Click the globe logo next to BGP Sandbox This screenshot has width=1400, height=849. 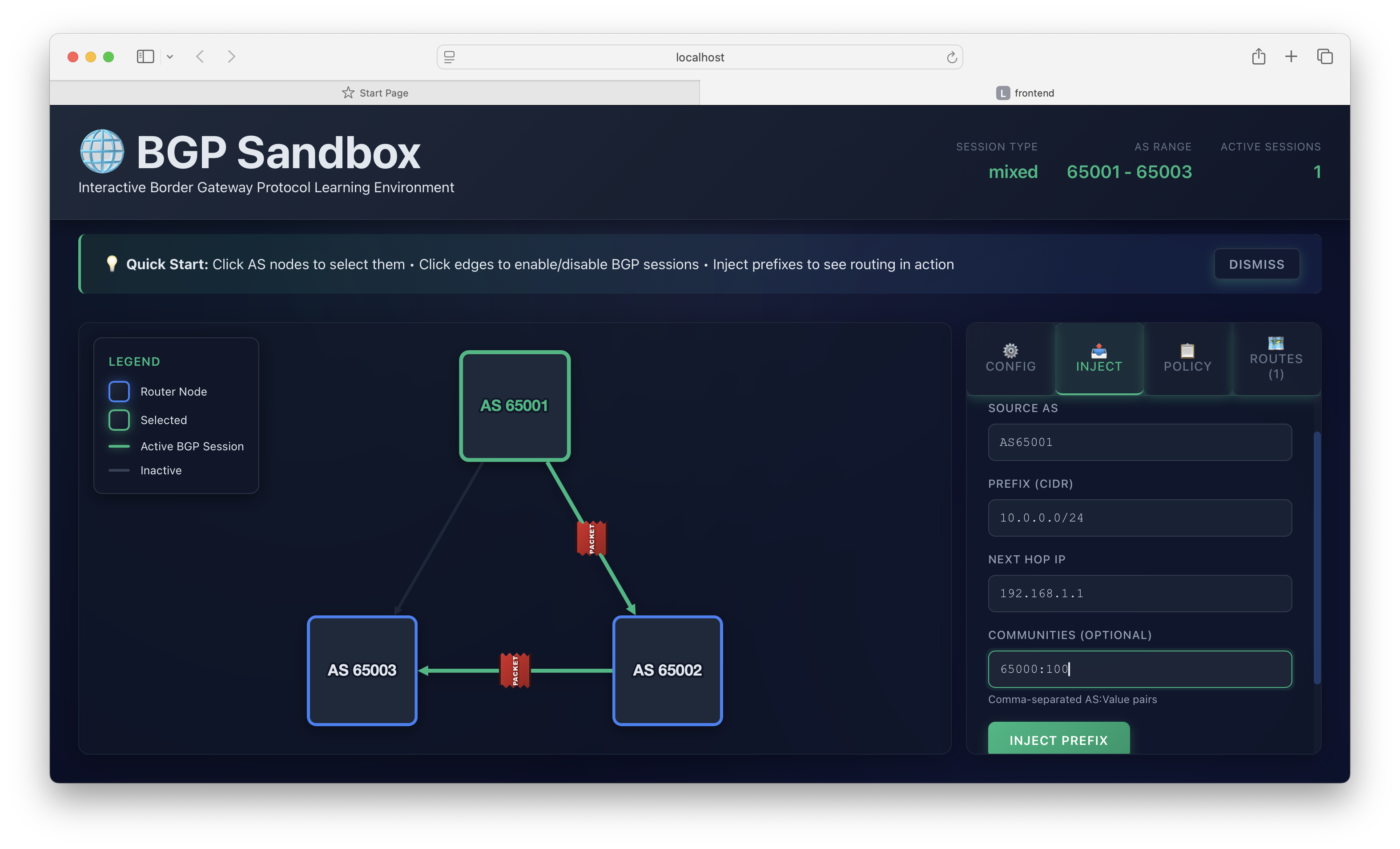[102, 152]
